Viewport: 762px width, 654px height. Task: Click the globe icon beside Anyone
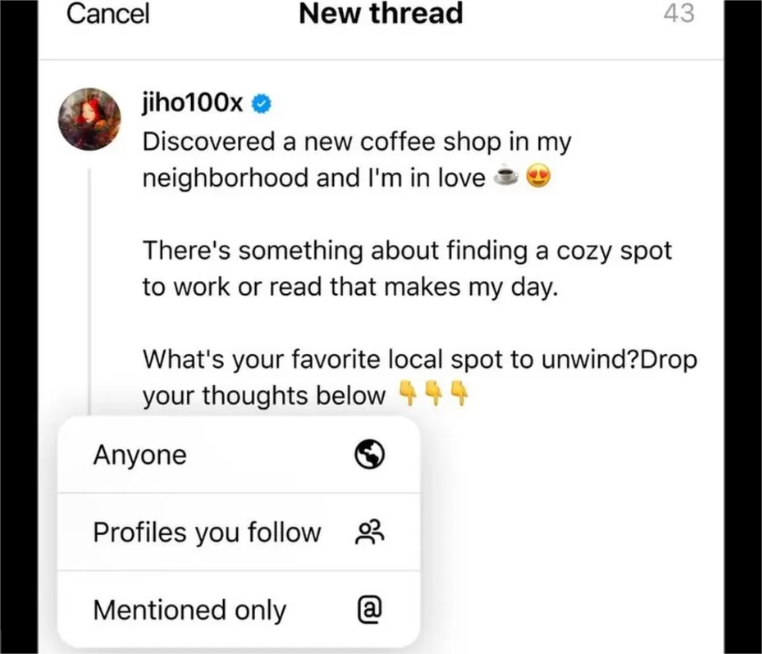[369, 454]
